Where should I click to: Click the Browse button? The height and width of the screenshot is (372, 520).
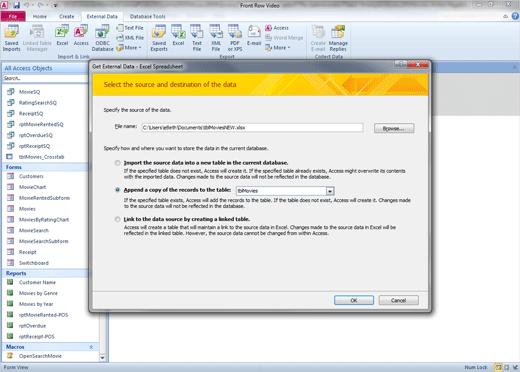(x=394, y=128)
